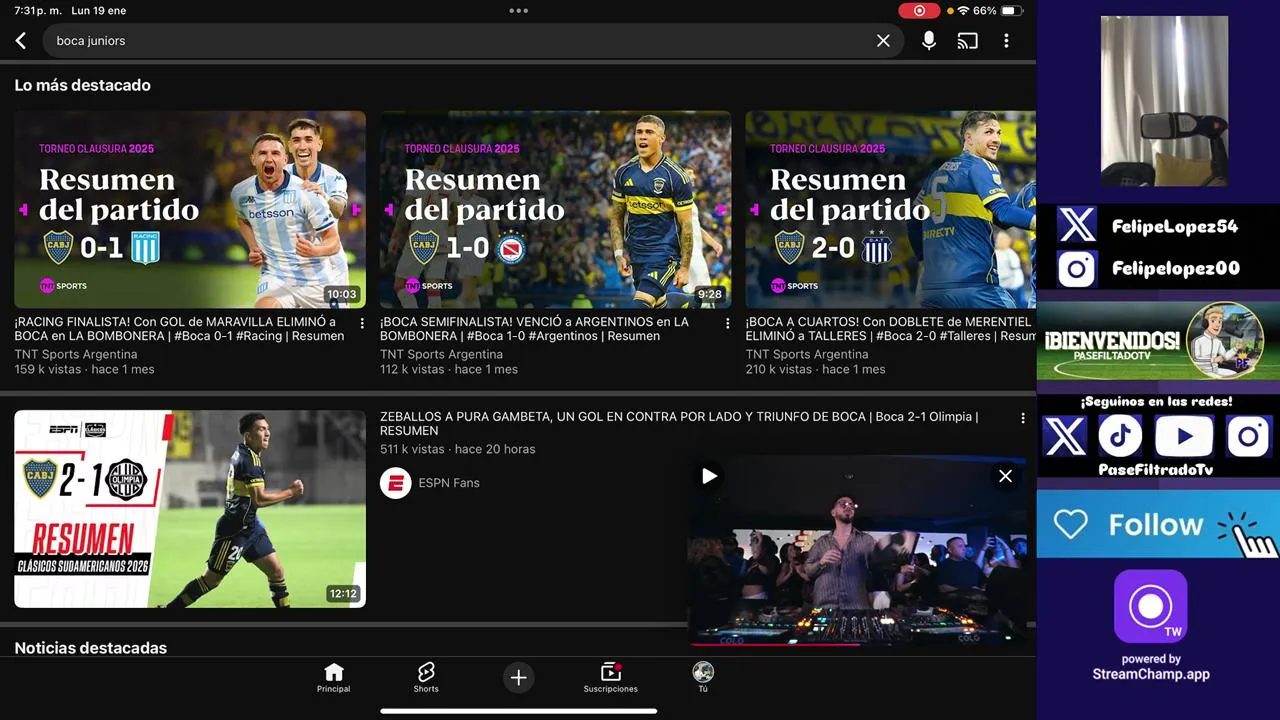Tap the back arrow beside search field
The image size is (1280, 720).
tap(20, 41)
